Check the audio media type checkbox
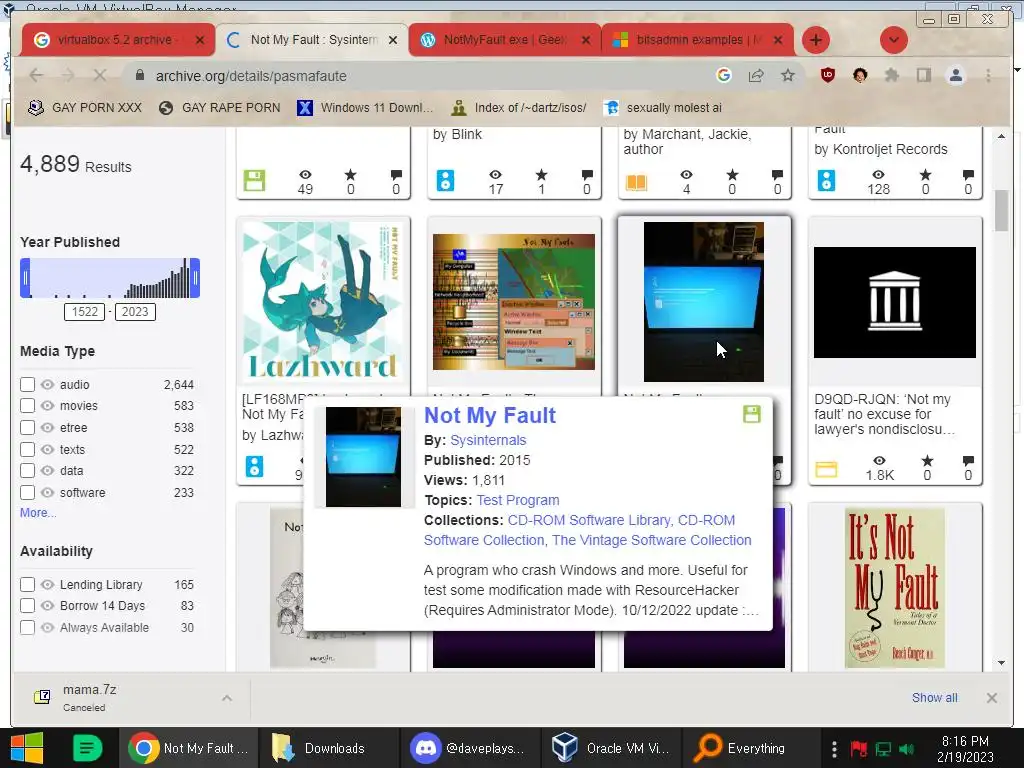The height and width of the screenshot is (768, 1024). click(x=27, y=384)
